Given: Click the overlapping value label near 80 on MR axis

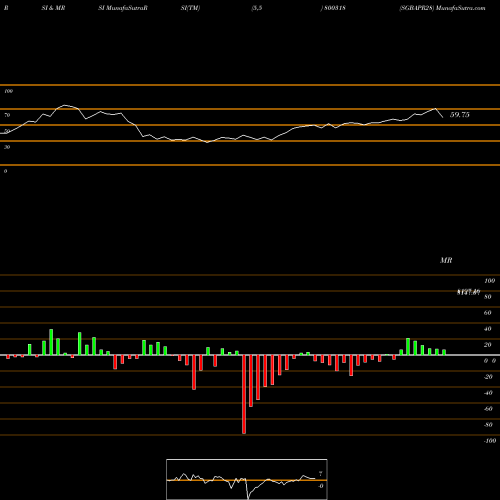Looking at the screenshot, I should [x=469, y=292].
